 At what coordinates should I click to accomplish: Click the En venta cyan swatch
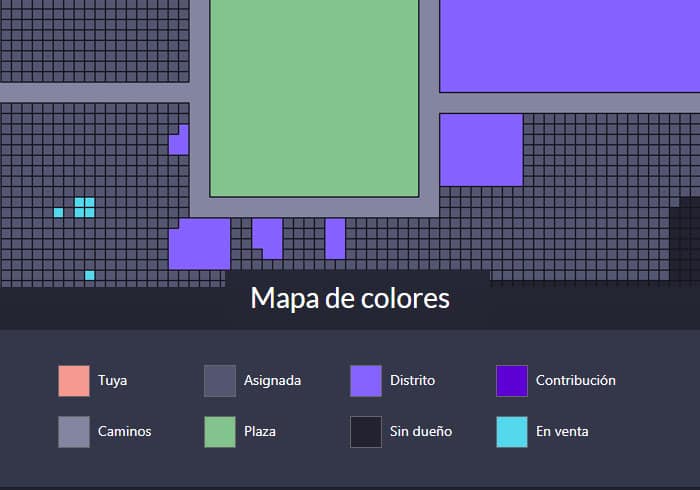(512, 432)
